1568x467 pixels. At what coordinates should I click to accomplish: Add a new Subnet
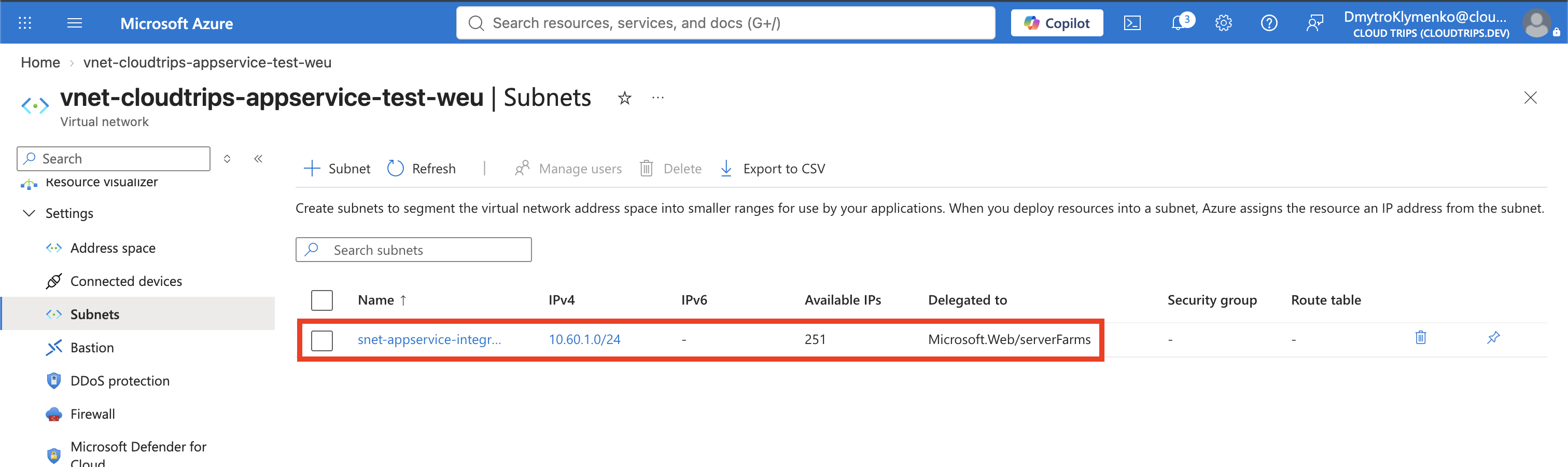pyautogui.click(x=337, y=169)
